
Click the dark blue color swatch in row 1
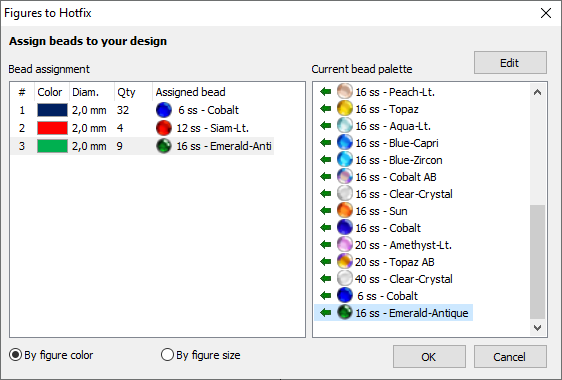pos(52,110)
